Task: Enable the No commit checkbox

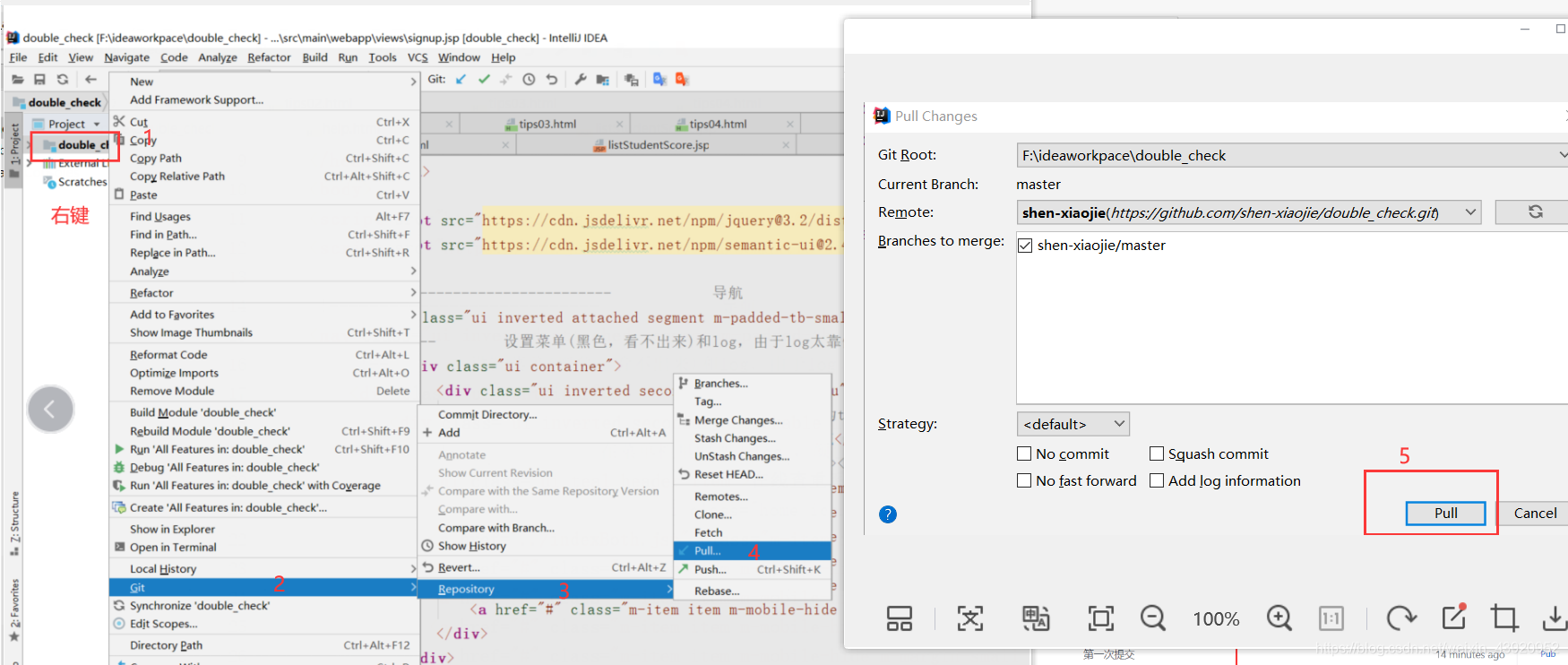Action: click(x=1024, y=453)
